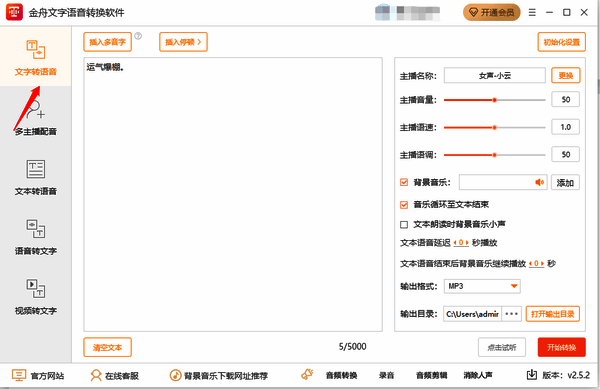600x389 pixels.
Task: Open the 官方网站 link
Action: point(47,376)
